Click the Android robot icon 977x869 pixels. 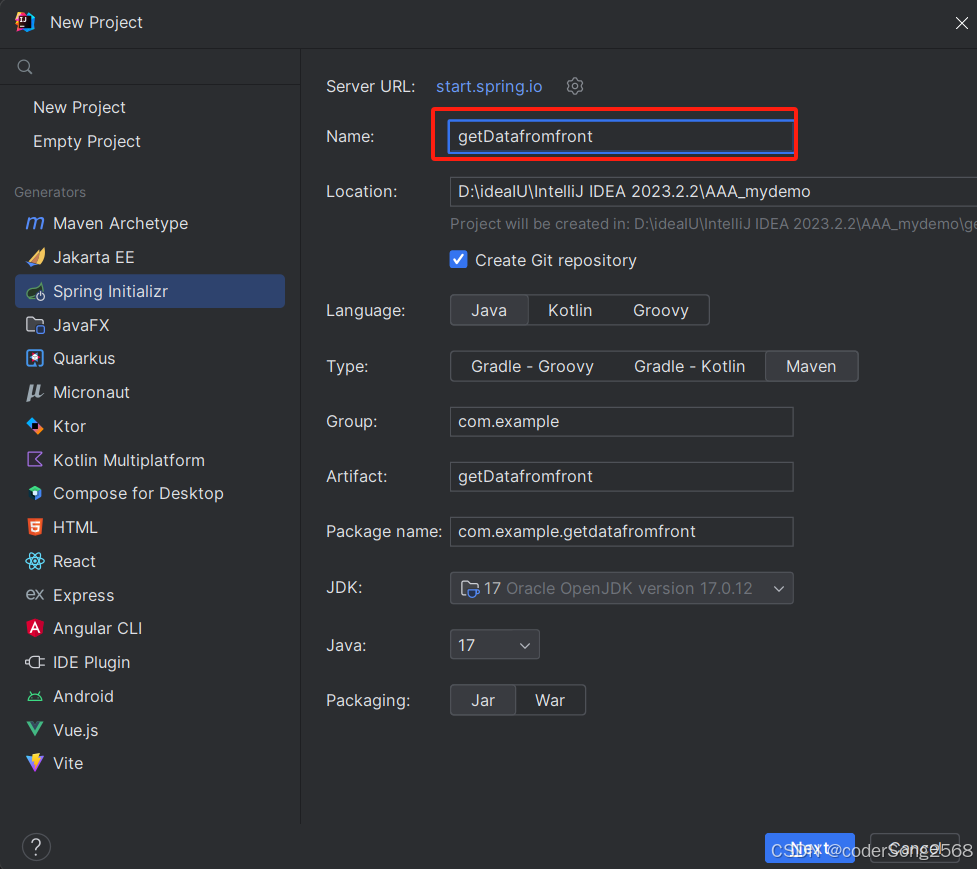coord(35,696)
